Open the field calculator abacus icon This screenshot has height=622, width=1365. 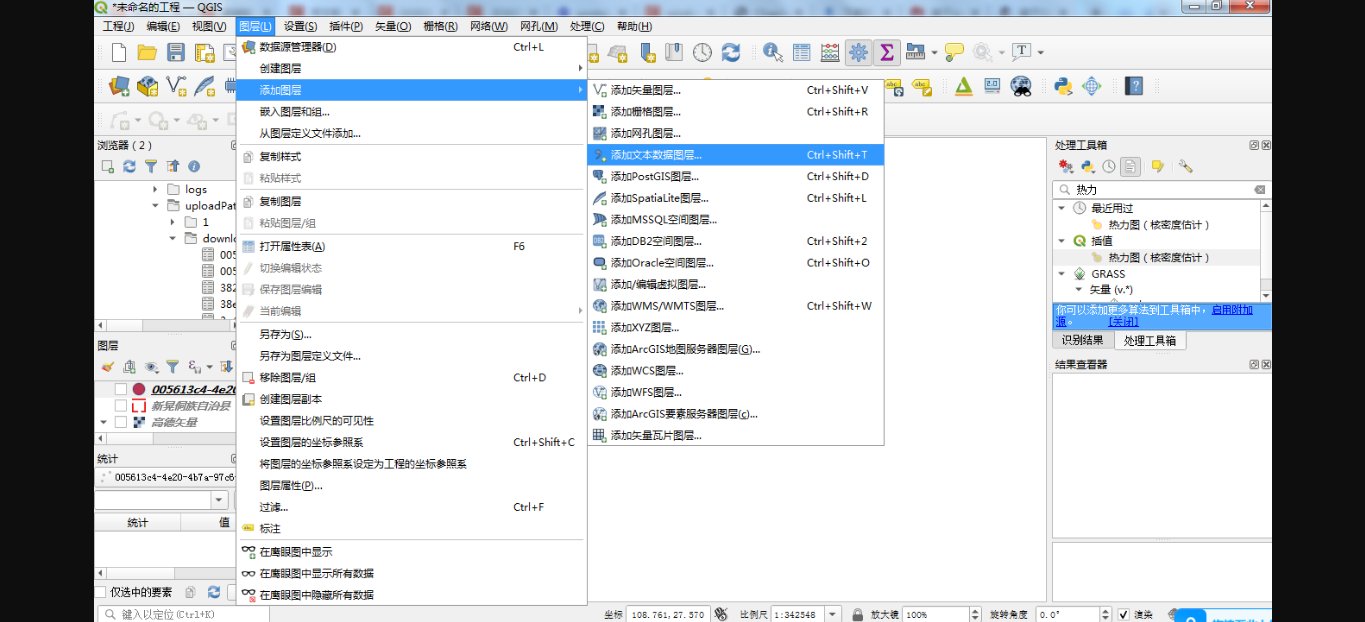tap(830, 53)
